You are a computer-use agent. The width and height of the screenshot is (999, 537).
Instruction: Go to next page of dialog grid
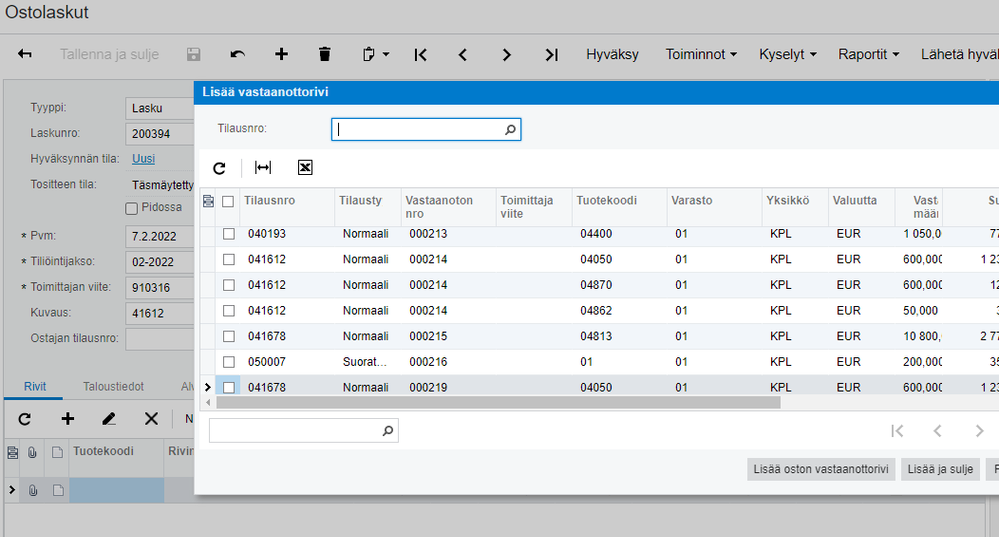point(979,431)
